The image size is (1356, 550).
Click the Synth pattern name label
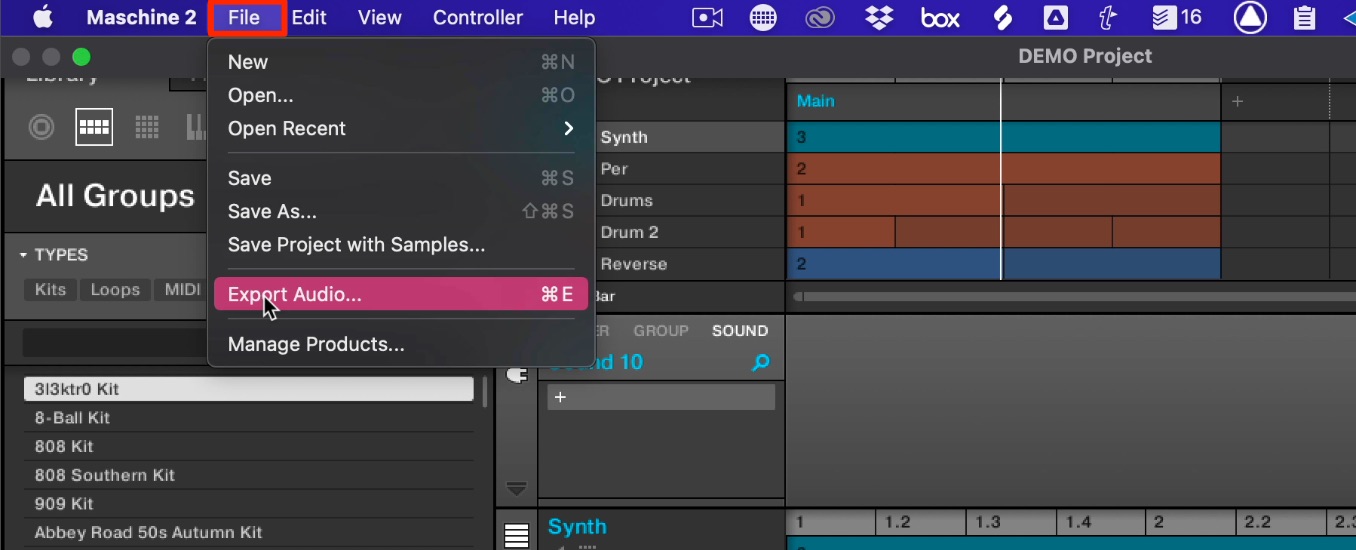coord(577,527)
